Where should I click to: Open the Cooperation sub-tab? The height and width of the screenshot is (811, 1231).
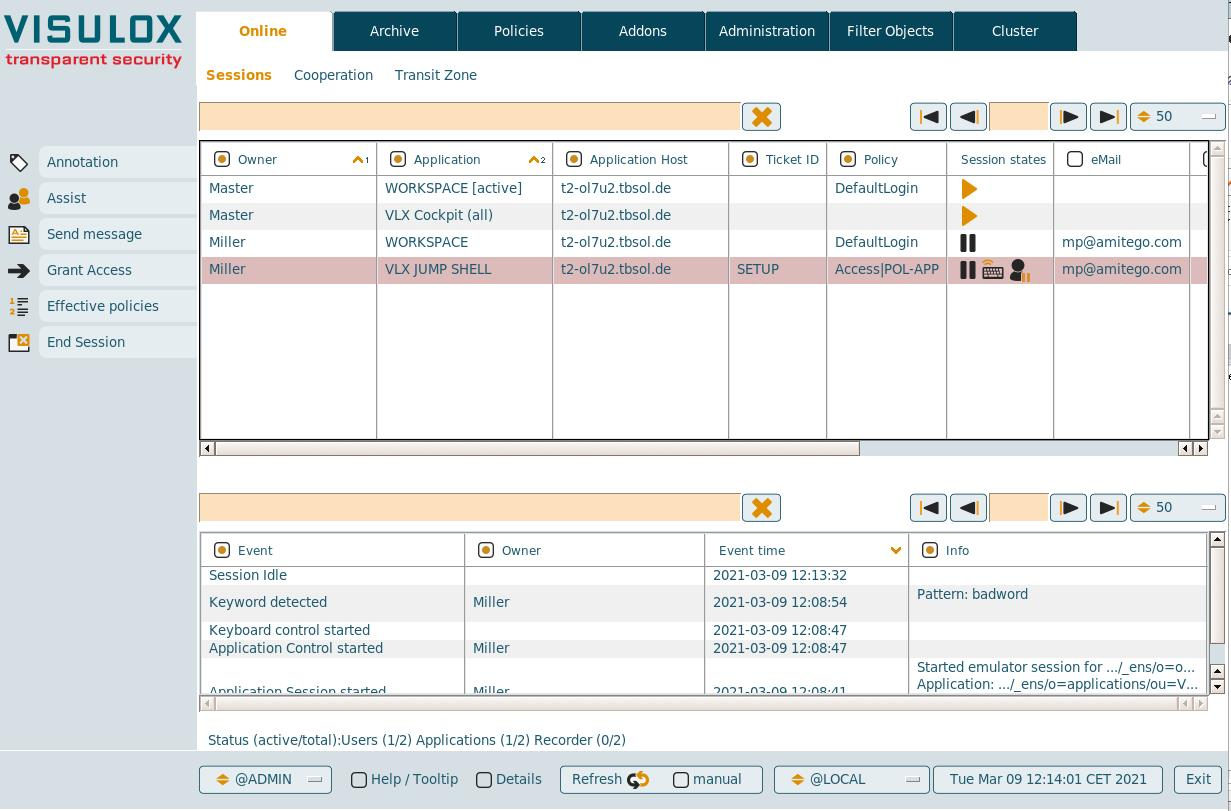click(333, 75)
